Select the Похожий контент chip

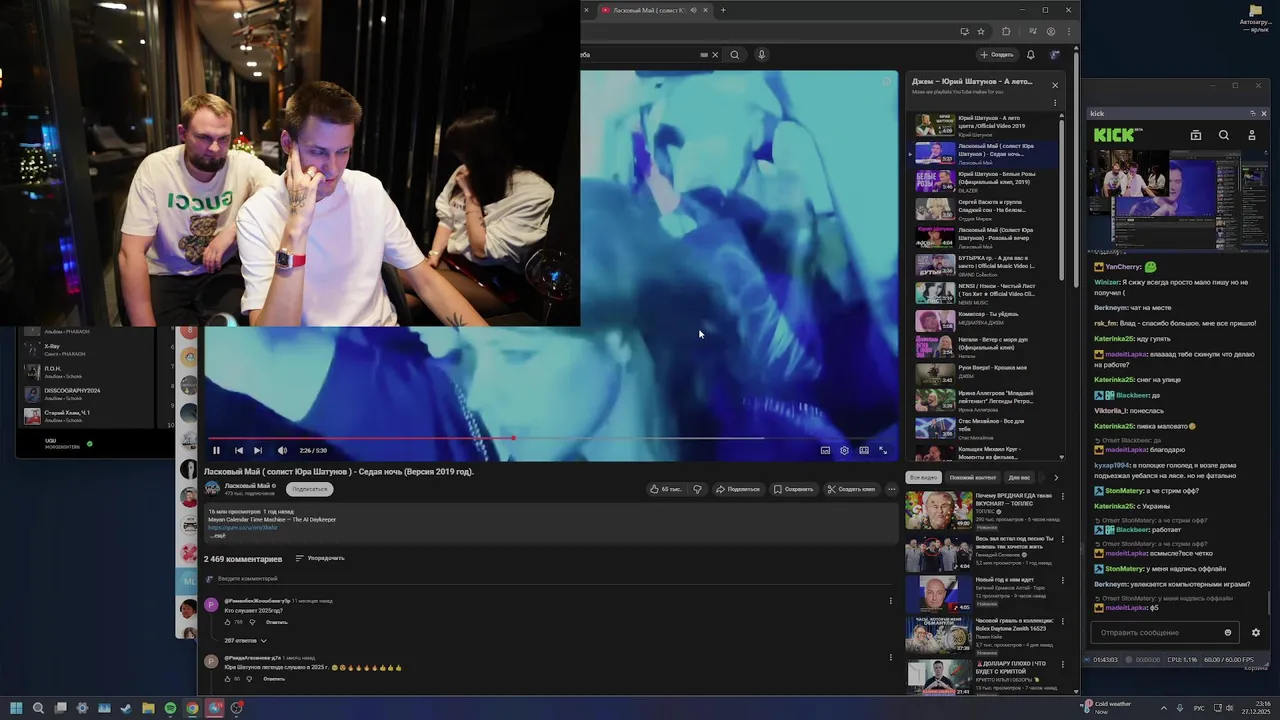point(973,477)
